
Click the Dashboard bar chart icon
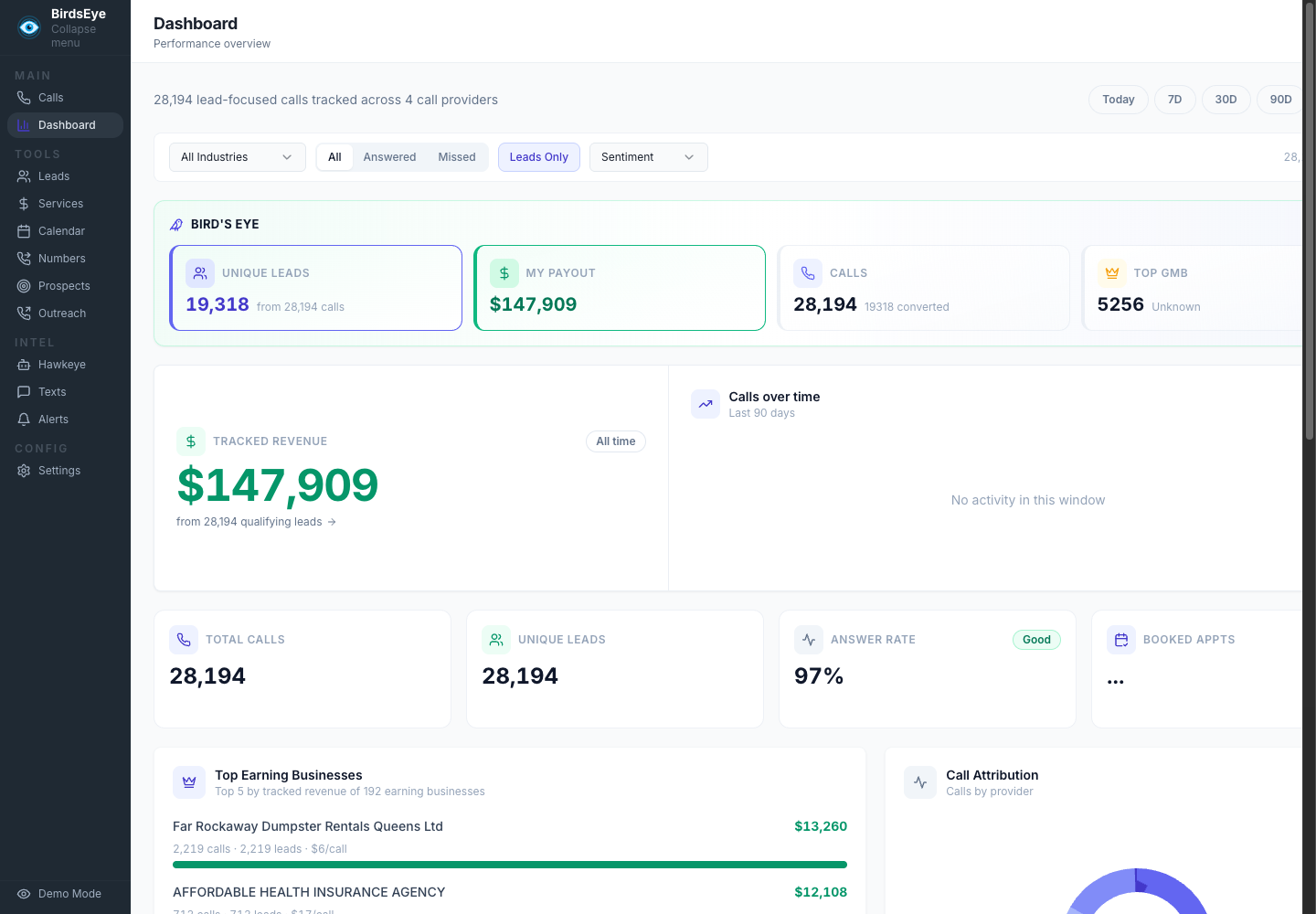(24, 125)
